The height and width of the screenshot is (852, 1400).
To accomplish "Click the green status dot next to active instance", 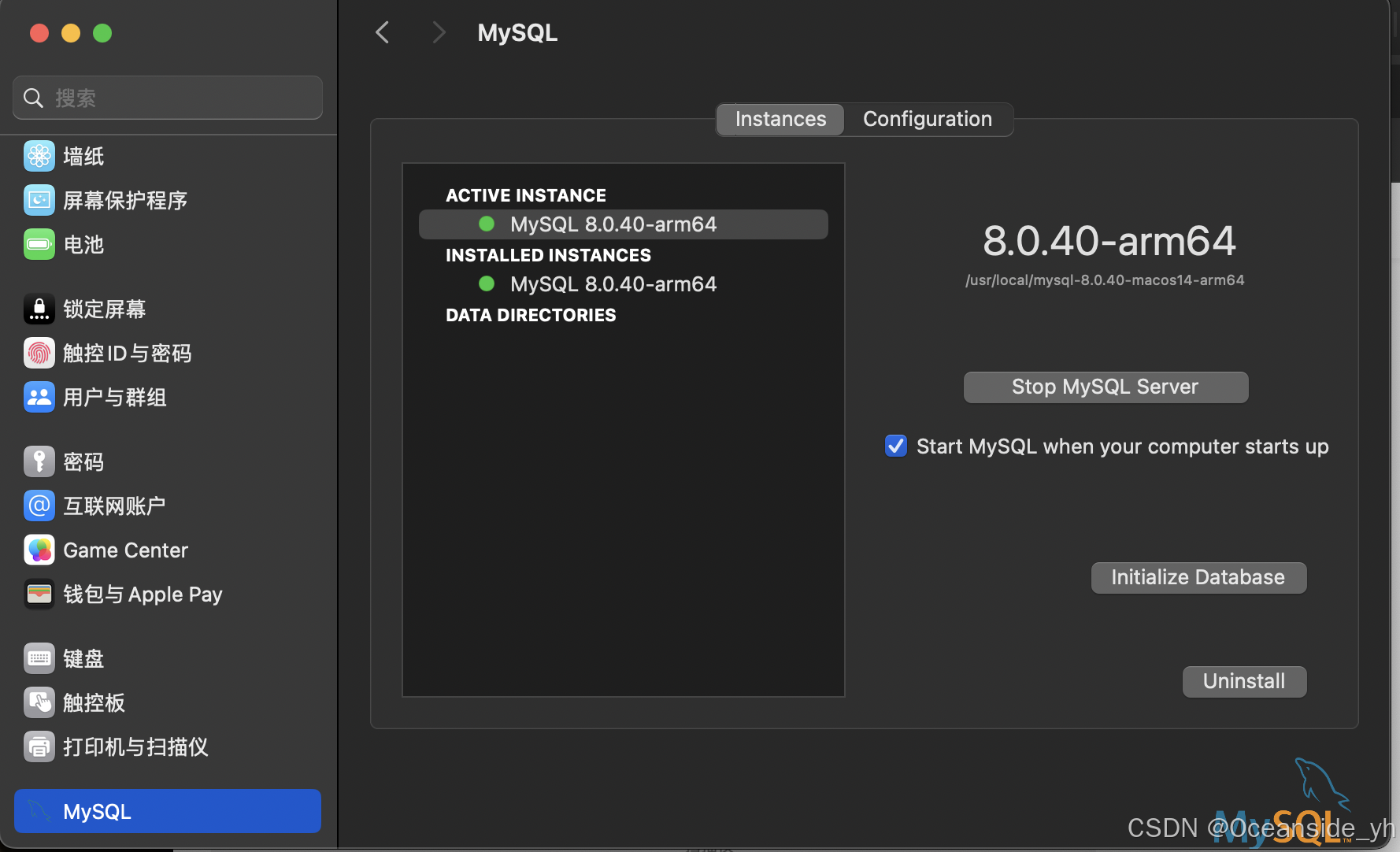I will click(486, 224).
